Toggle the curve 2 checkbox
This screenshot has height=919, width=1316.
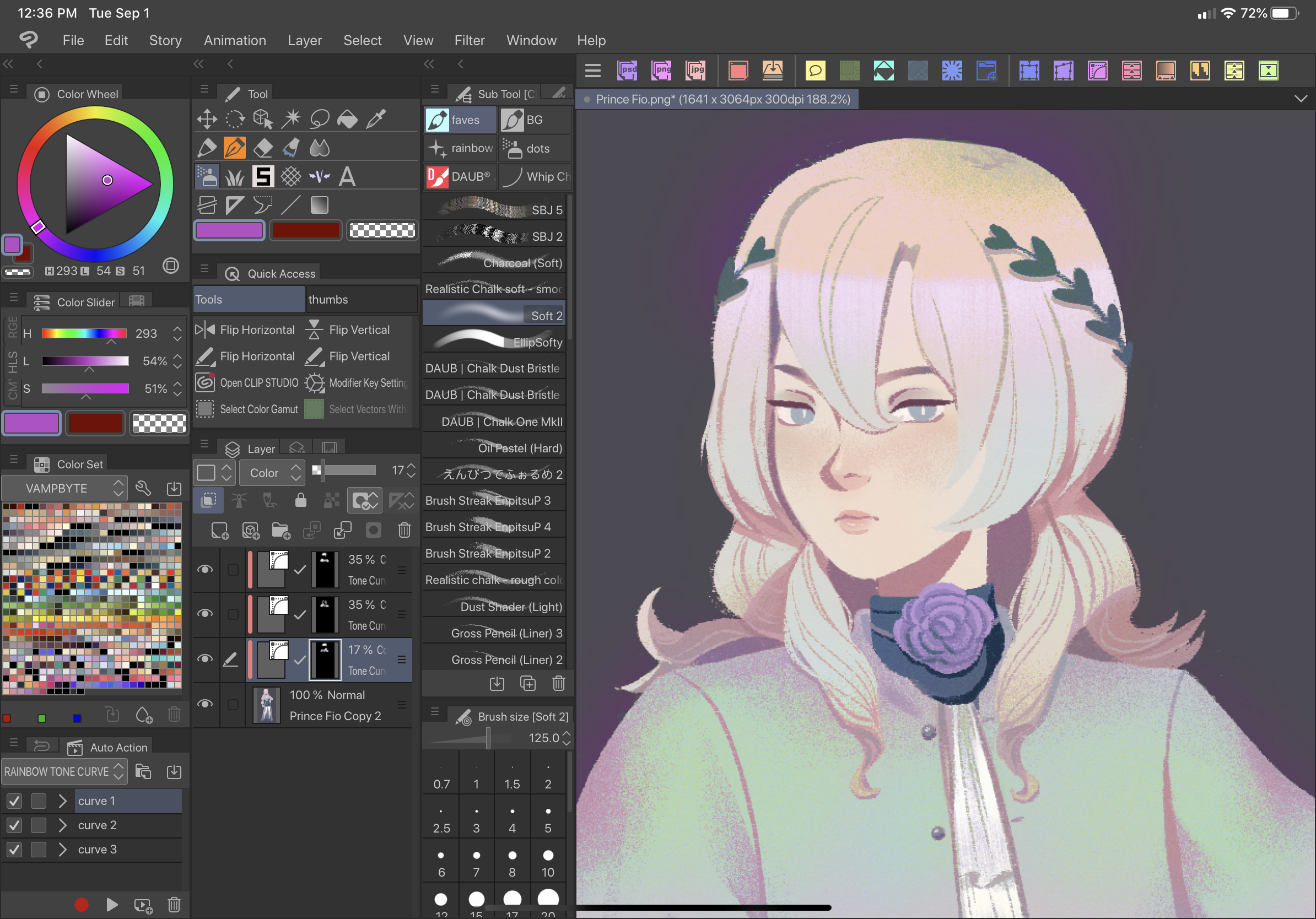pyautogui.click(x=14, y=825)
